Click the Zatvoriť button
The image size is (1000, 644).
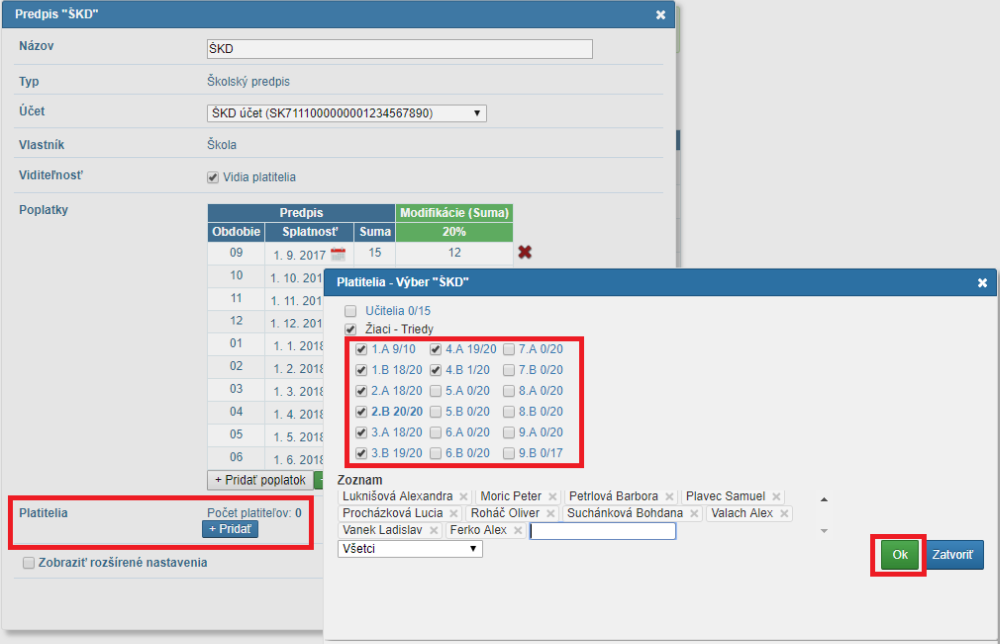[953, 555]
